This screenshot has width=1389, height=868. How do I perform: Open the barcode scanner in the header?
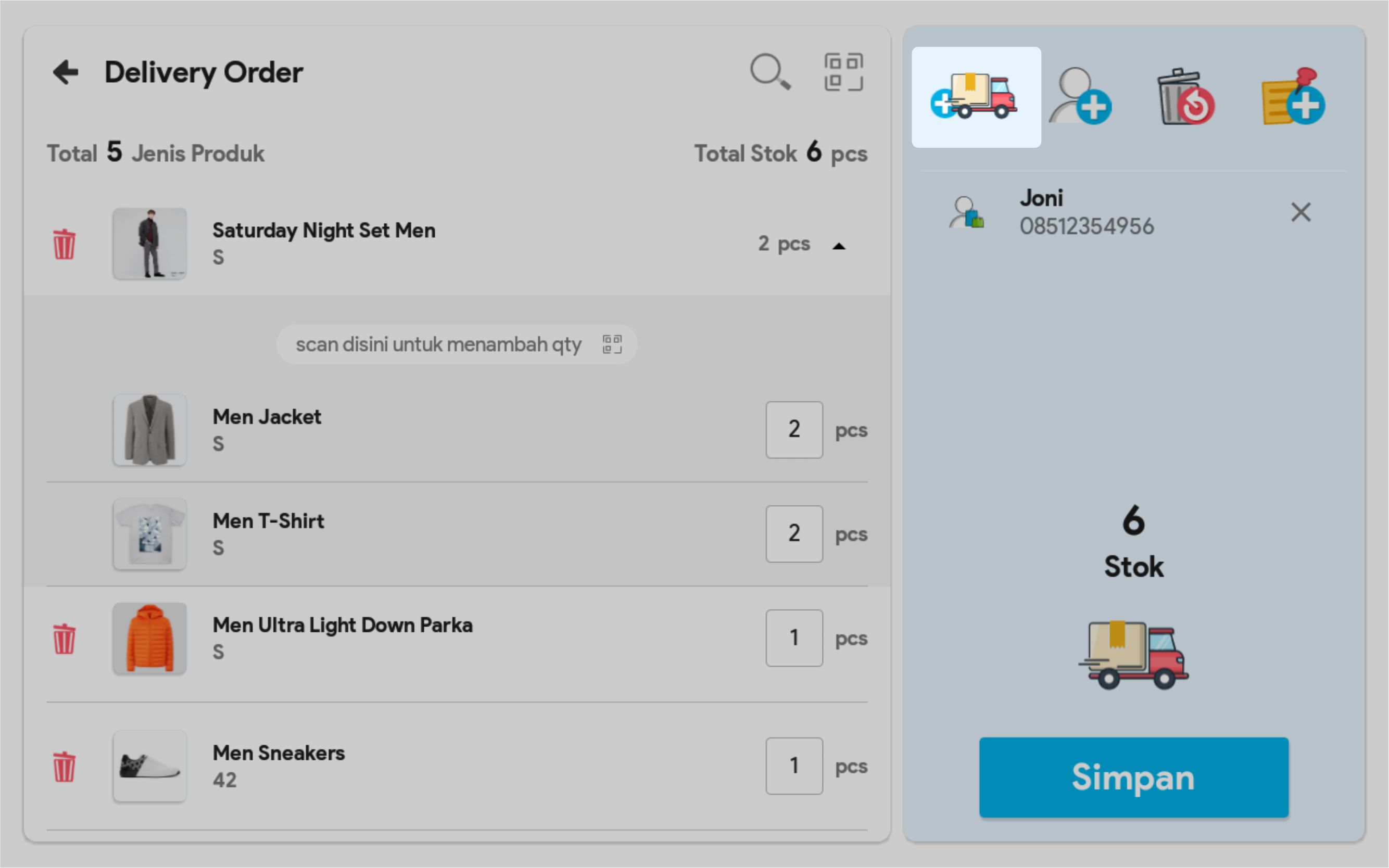click(843, 72)
